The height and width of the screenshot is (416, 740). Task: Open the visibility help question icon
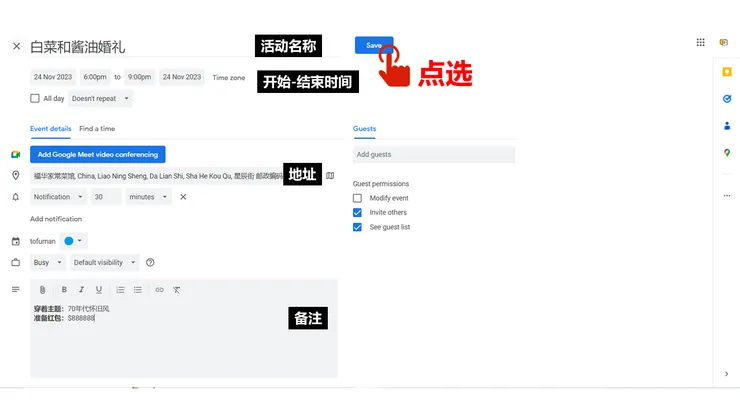click(150, 263)
